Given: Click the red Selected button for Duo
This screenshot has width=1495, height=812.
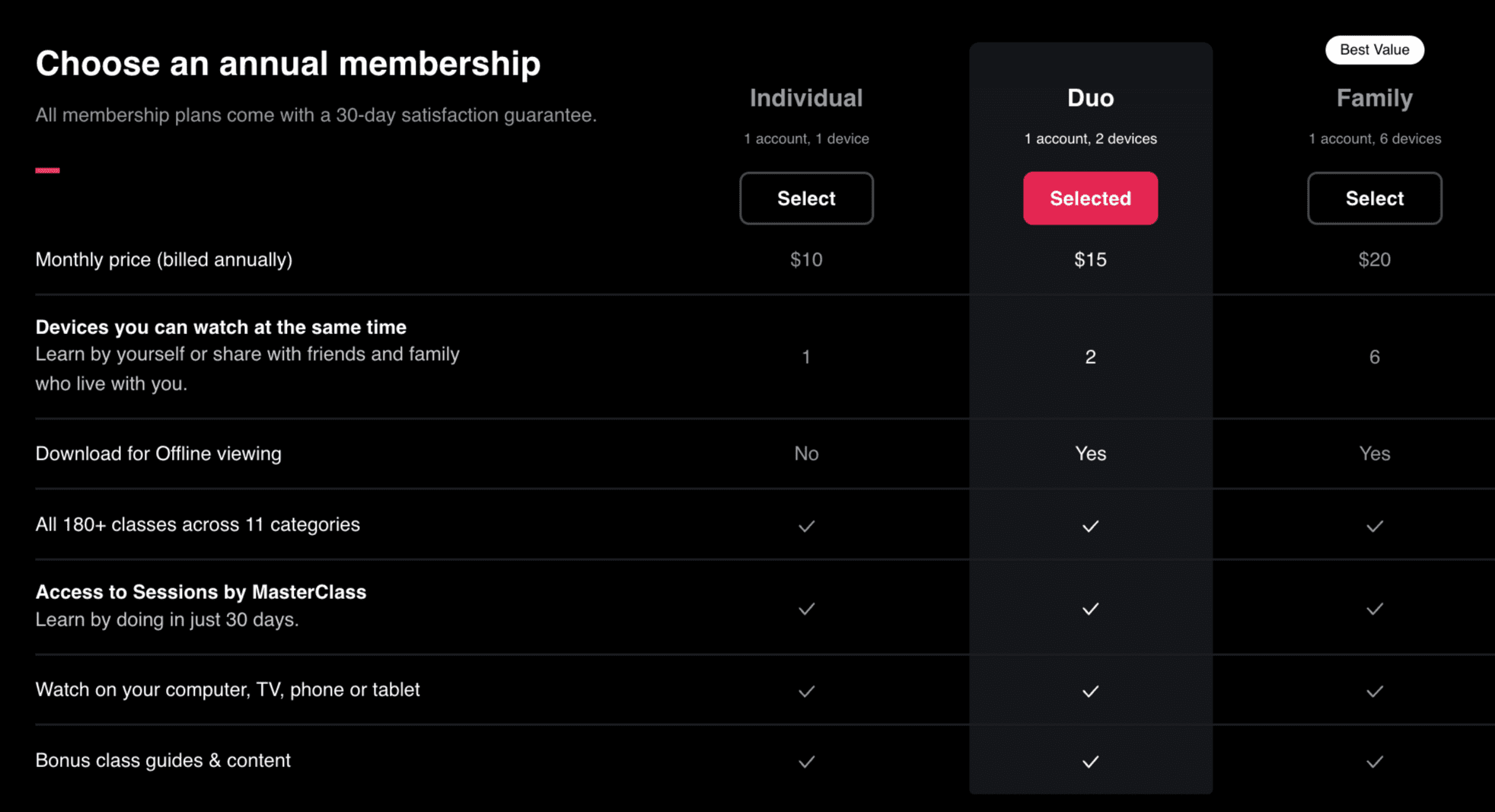Looking at the screenshot, I should click(1090, 199).
